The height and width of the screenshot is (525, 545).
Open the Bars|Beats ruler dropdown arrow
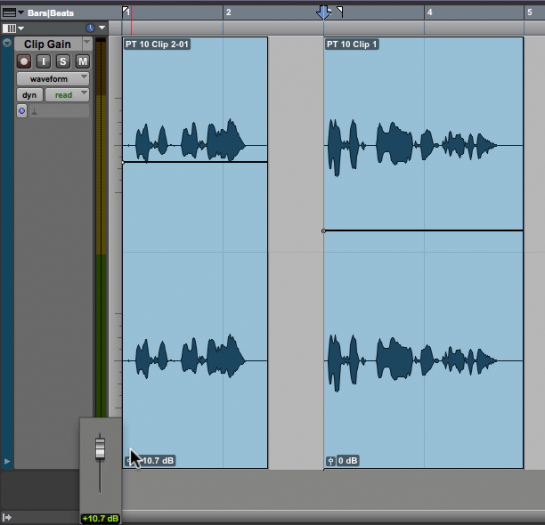pos(21,13)
